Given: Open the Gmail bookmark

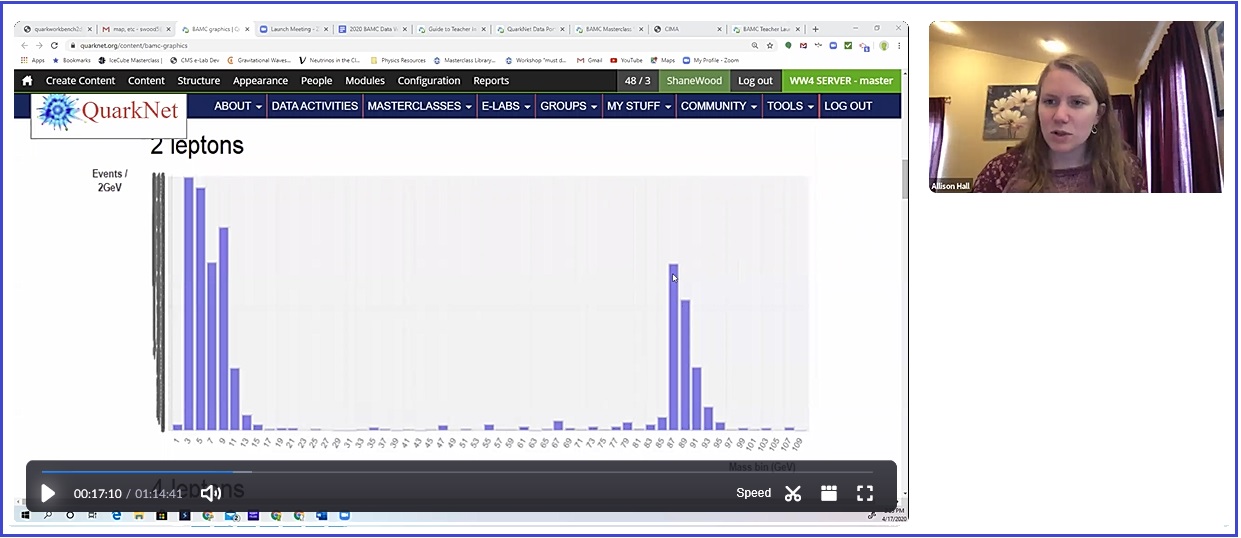Looking at the screenshot, I should (590, 61).
